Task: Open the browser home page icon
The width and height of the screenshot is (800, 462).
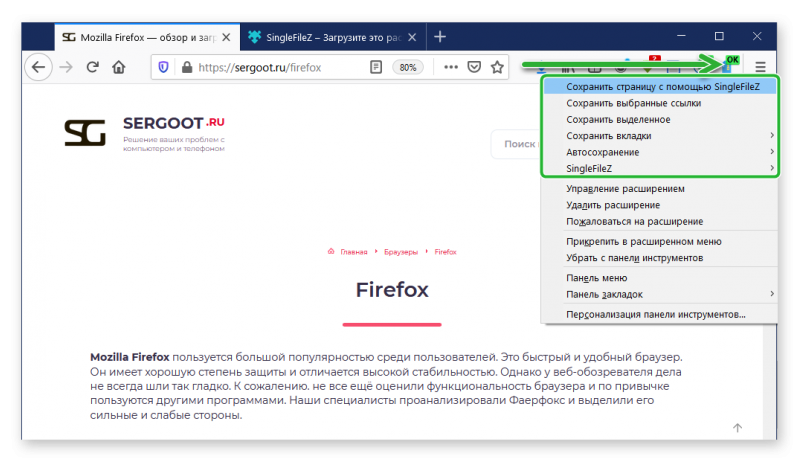Action: (119, 67)
